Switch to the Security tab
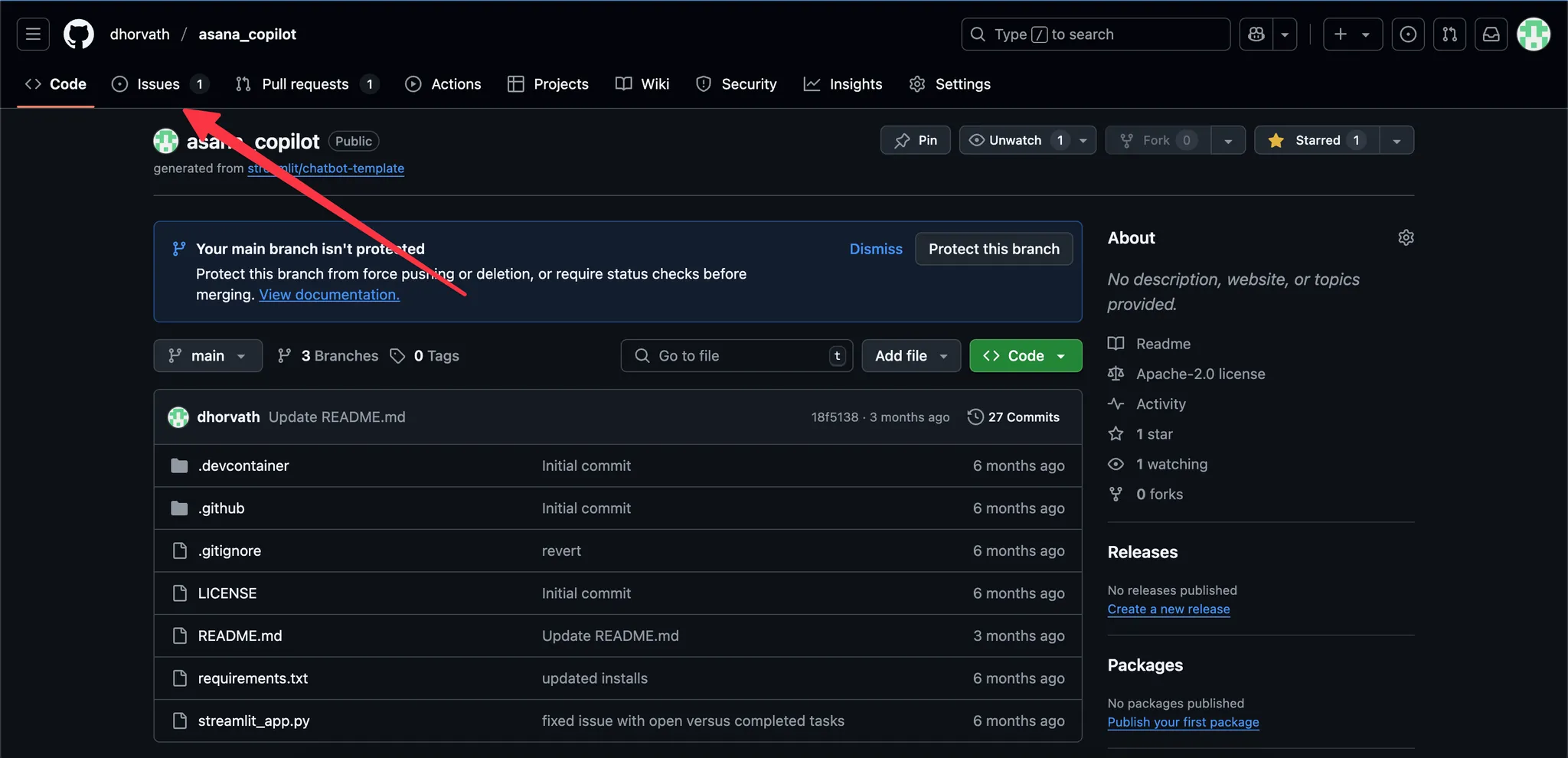This screenshot has width=1568, height=758. (736, 84)
